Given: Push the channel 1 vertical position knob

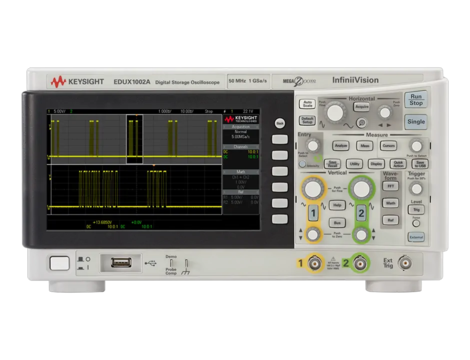Looking at the screenshot, I should pyautogui.click(x=313, y=235).
